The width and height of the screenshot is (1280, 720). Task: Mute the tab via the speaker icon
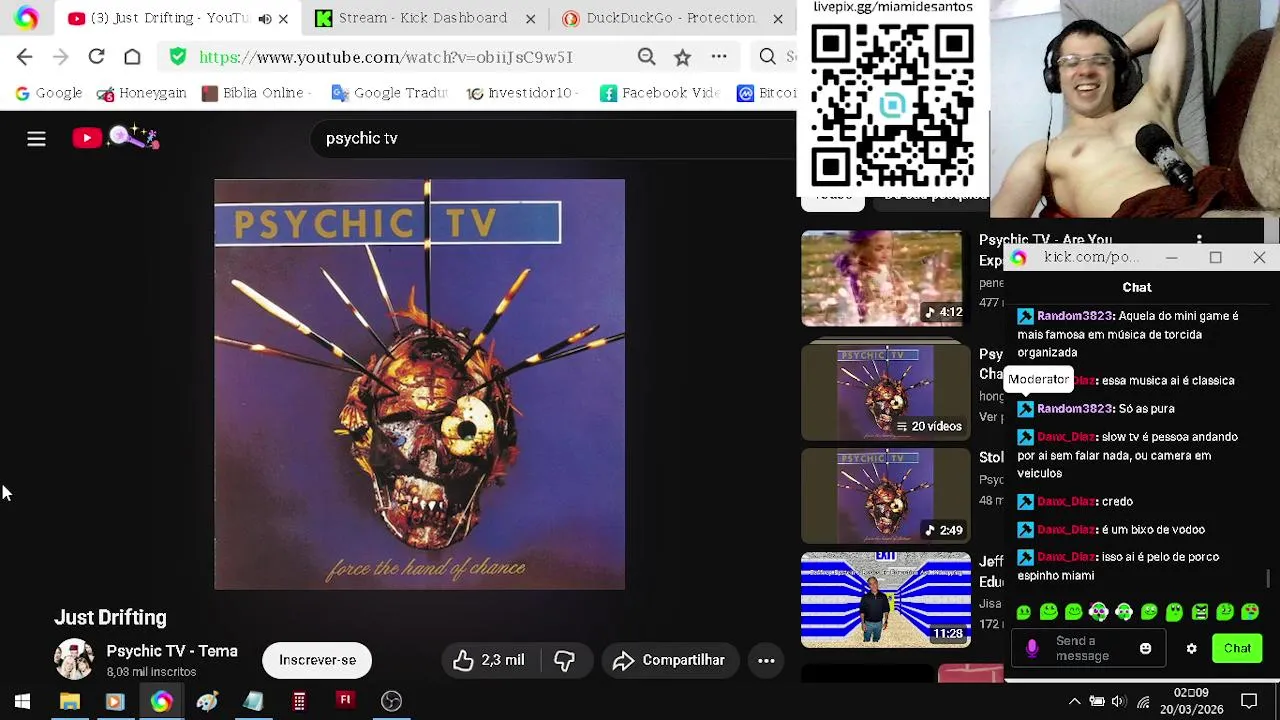click(x=264, y=18)
